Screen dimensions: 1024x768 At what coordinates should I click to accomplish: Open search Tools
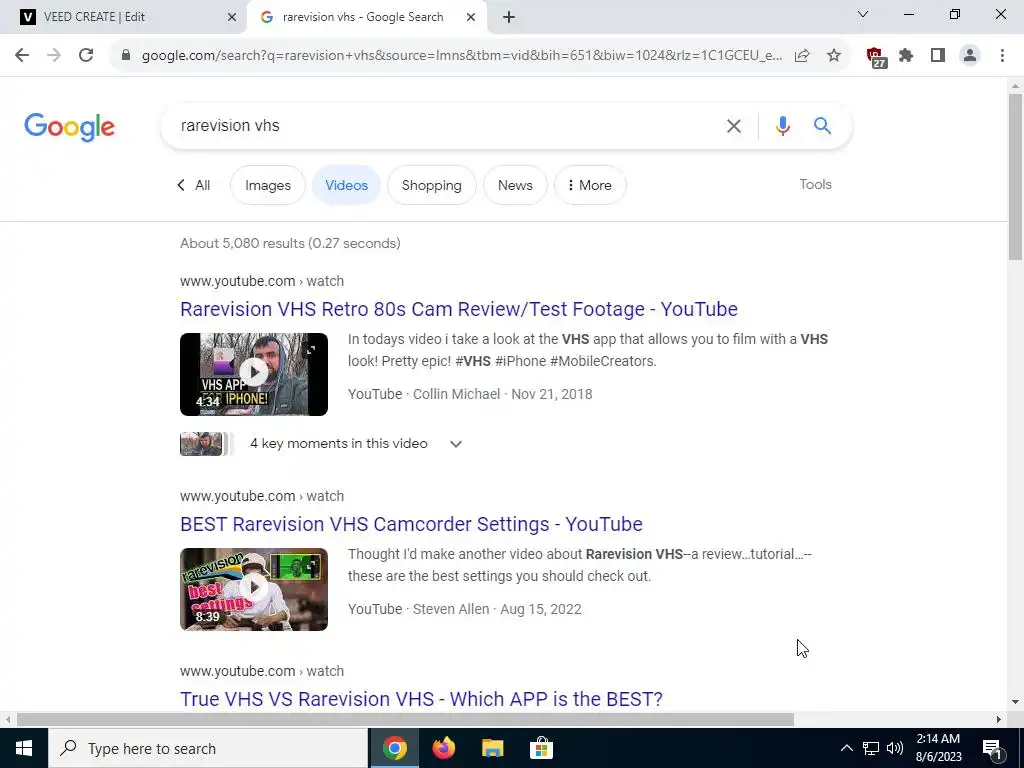816,185
